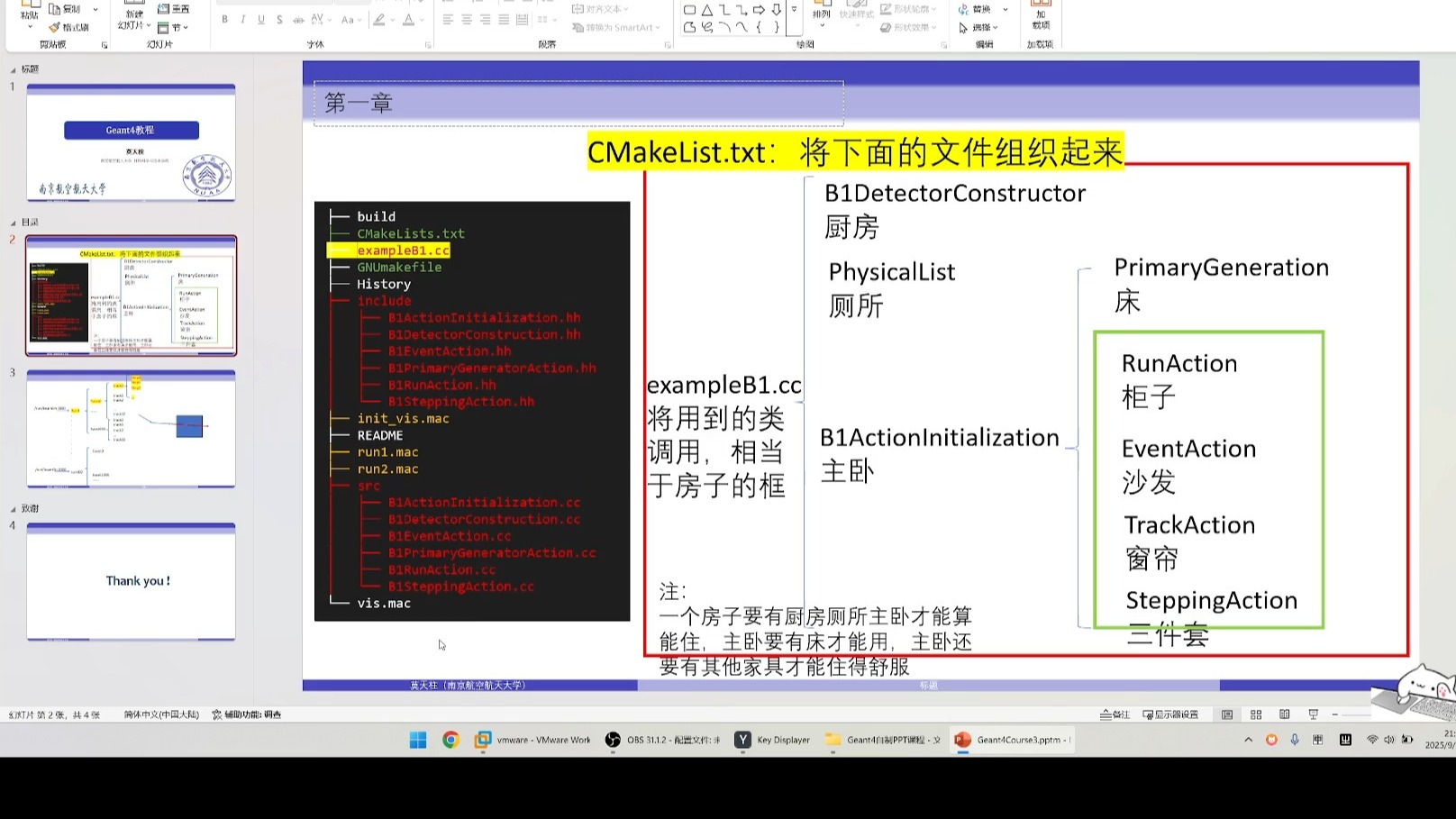
Task: Open Display Settings (显示器设置)
Action: [1170, 714]
